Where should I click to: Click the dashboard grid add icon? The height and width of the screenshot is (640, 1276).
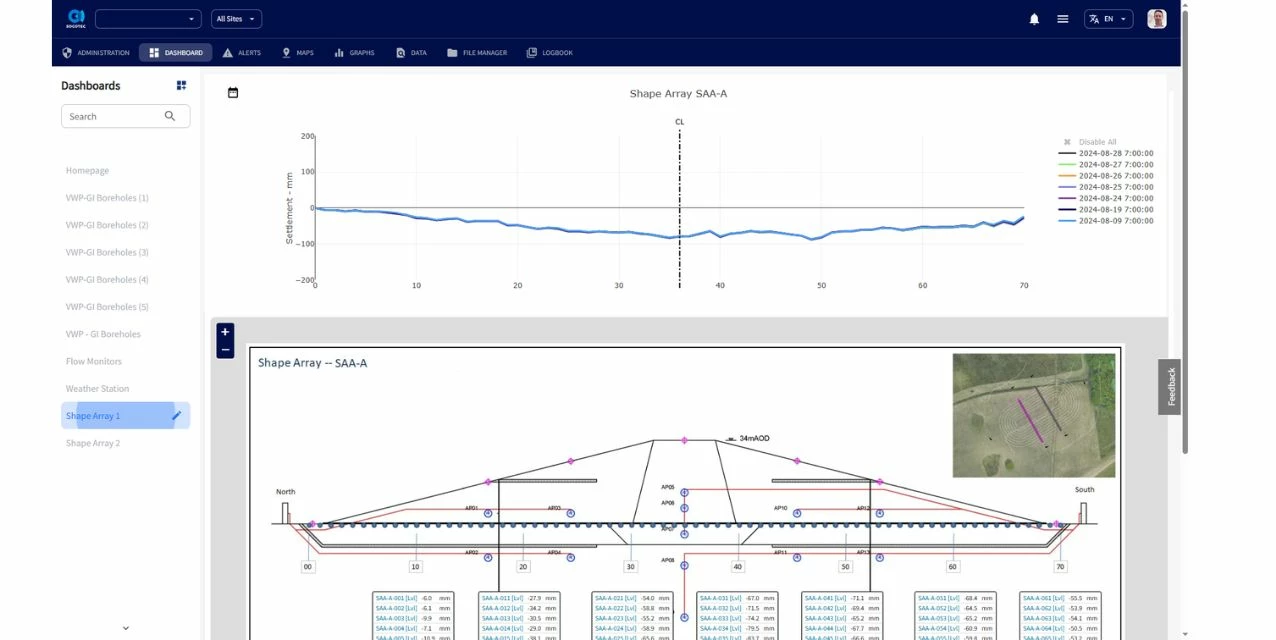pos(181,86)
